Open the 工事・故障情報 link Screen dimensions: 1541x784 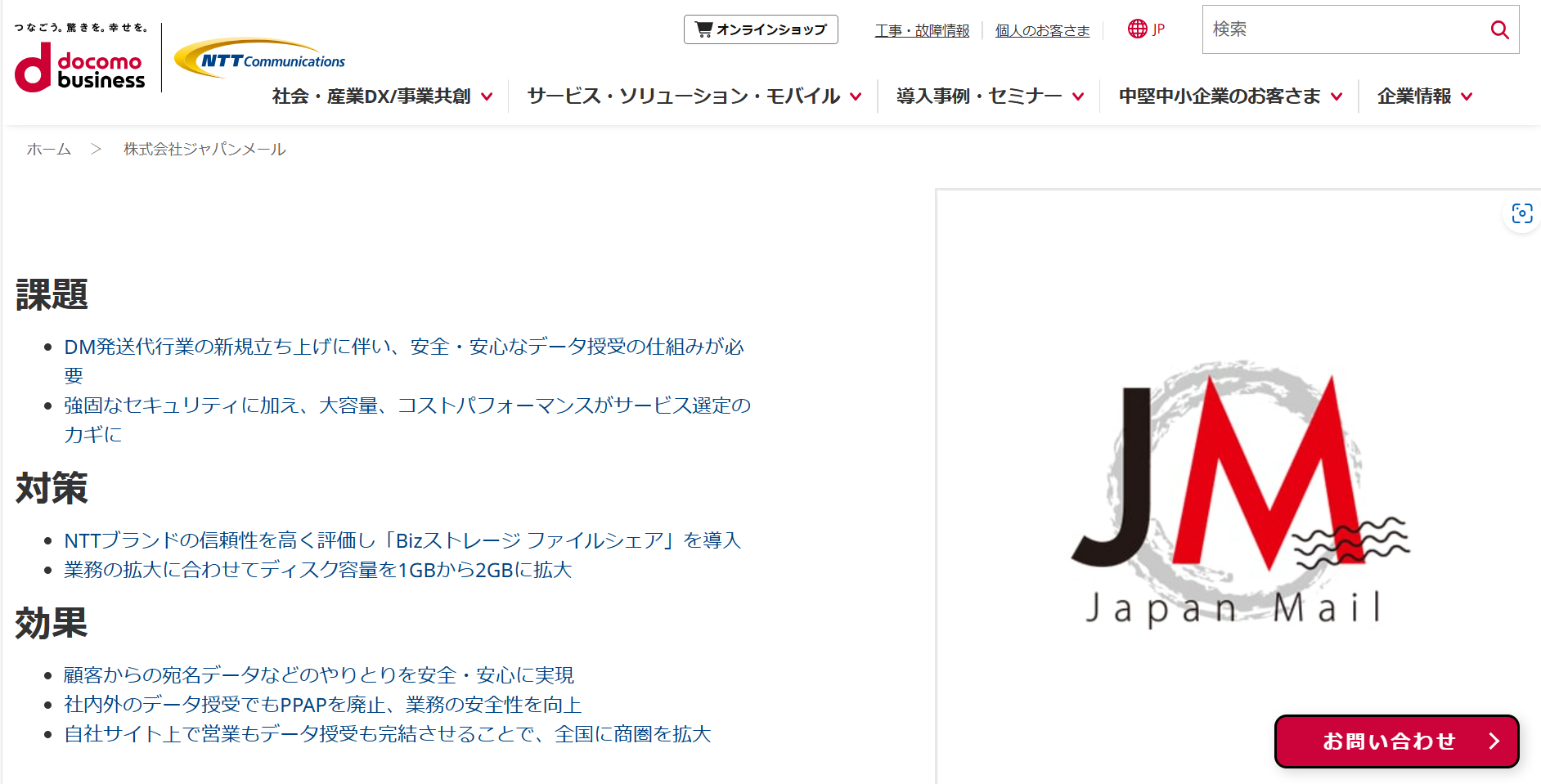(921, 31)
